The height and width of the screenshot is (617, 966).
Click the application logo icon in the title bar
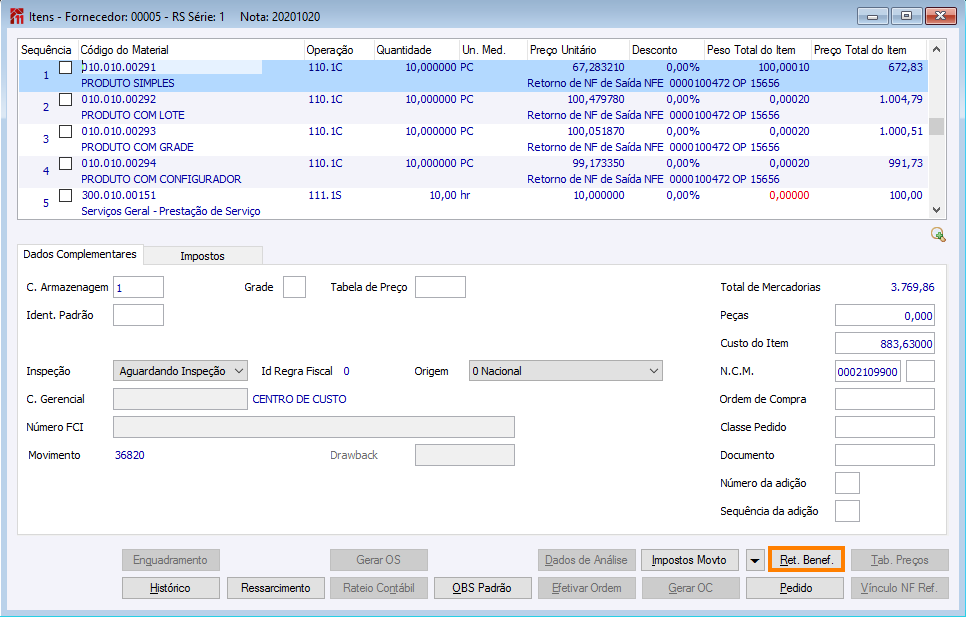[17, 16]
